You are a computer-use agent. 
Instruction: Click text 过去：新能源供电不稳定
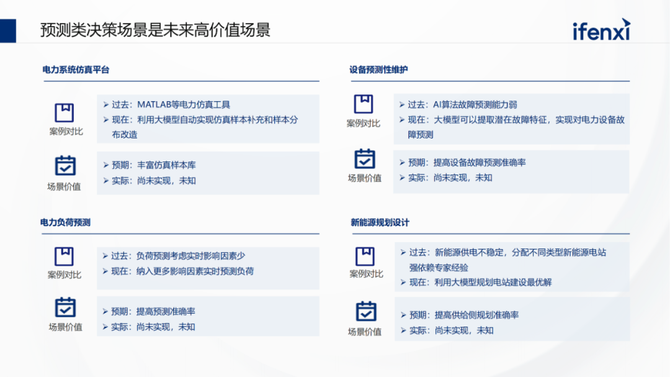456,253
